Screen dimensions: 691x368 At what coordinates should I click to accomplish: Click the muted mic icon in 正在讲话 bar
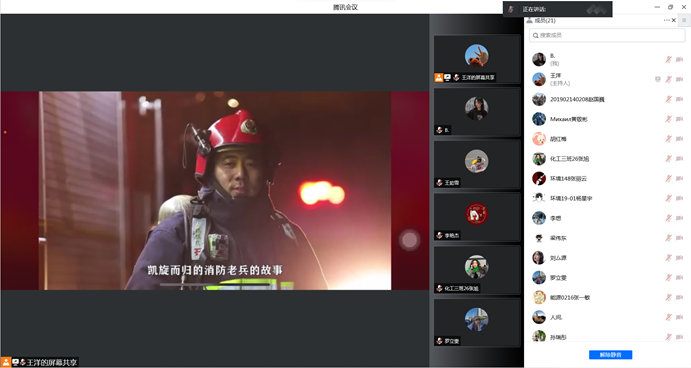[x=511, y=9]
